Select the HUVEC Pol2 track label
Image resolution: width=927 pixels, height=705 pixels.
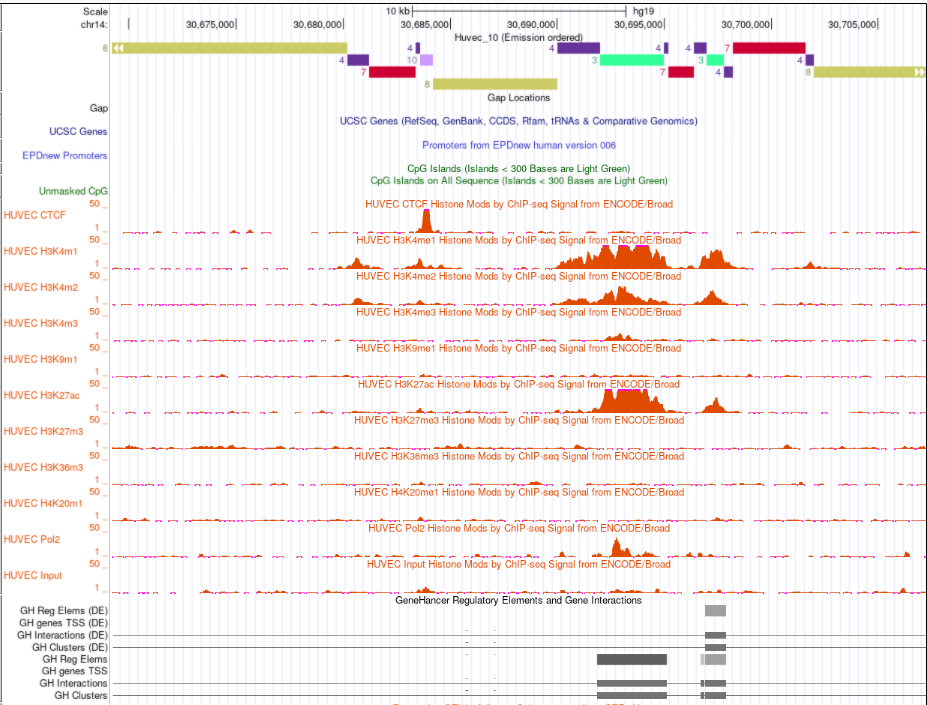click(31, 539)
